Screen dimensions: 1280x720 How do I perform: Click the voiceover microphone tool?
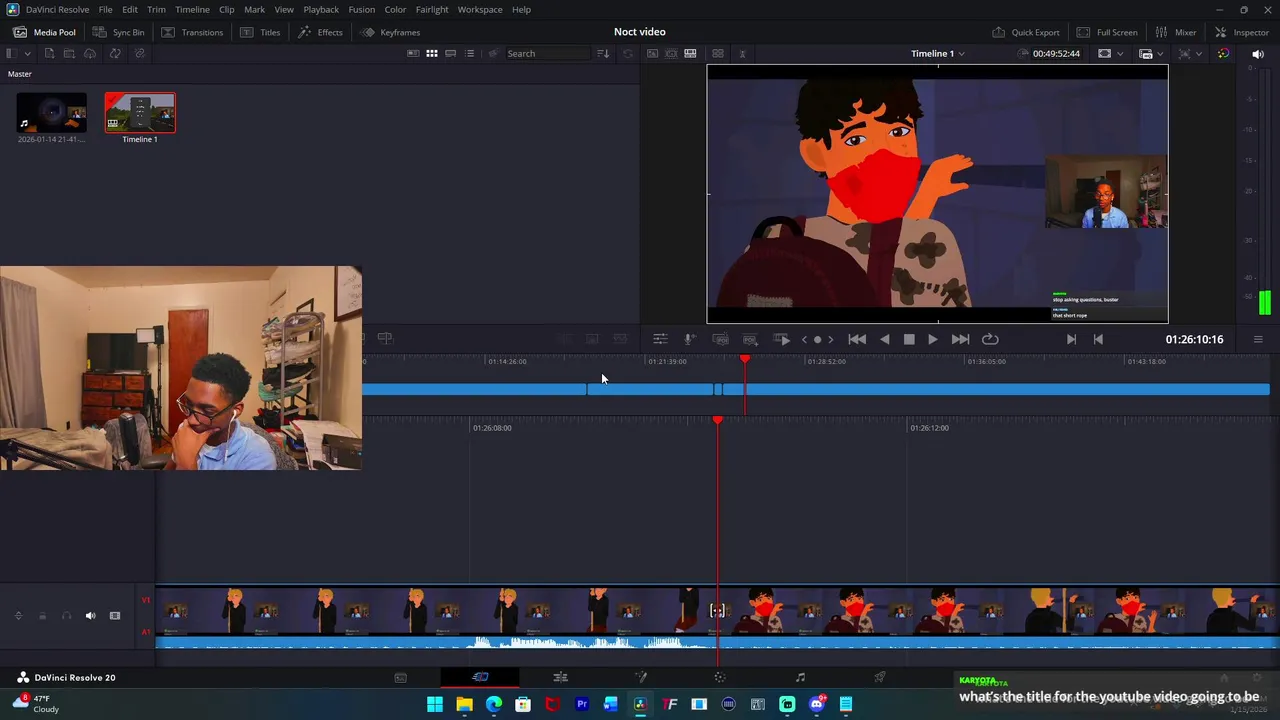click(689, 339)
